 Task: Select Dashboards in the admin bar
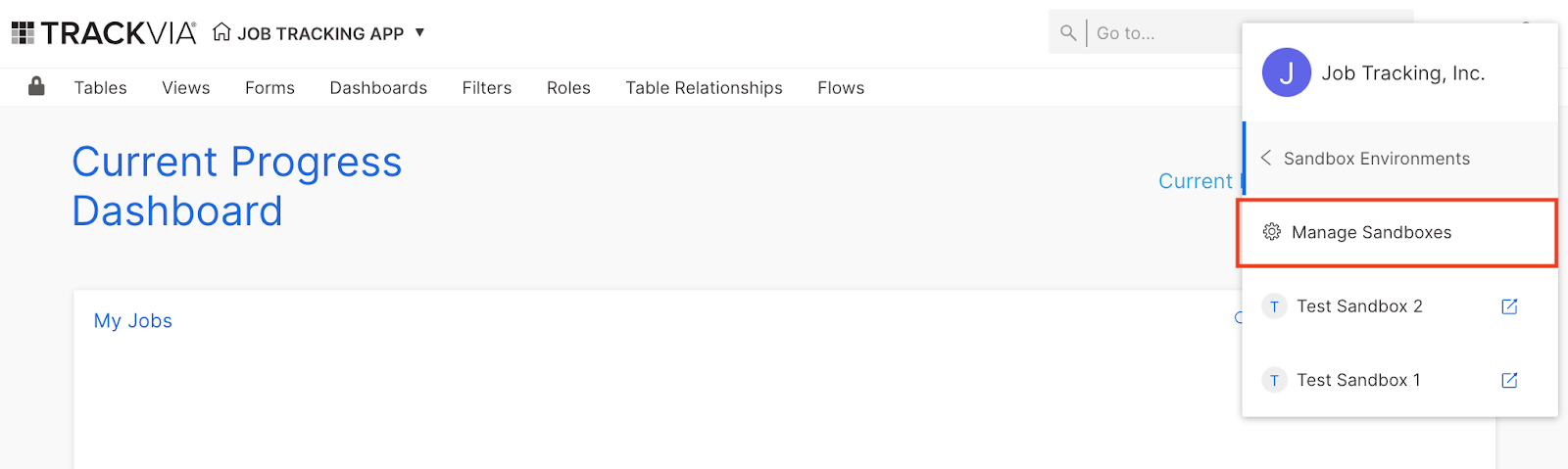tap(378, 88)
